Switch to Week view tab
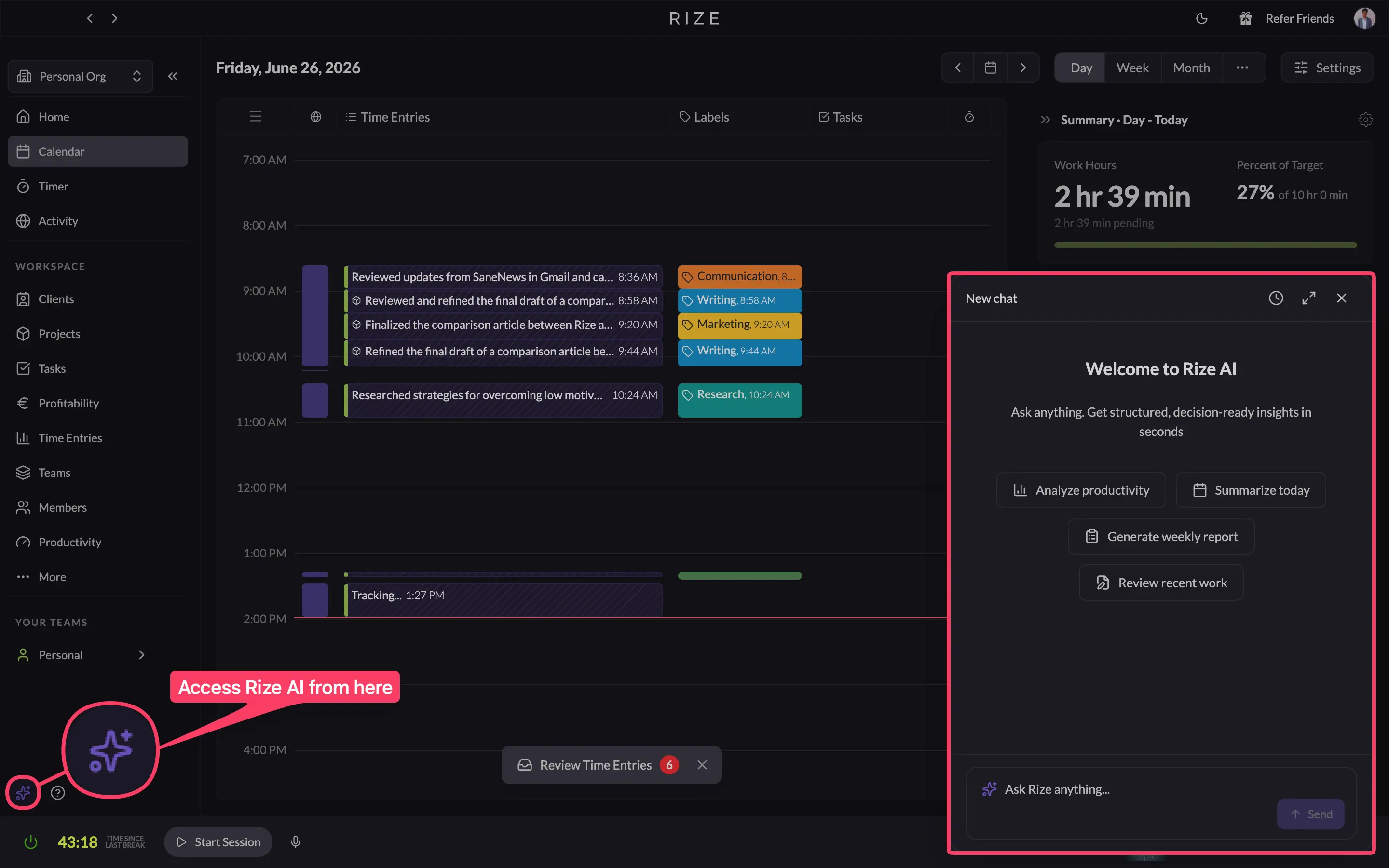1389x868 pixels. pyautogui.click(x=1132, y=68)
